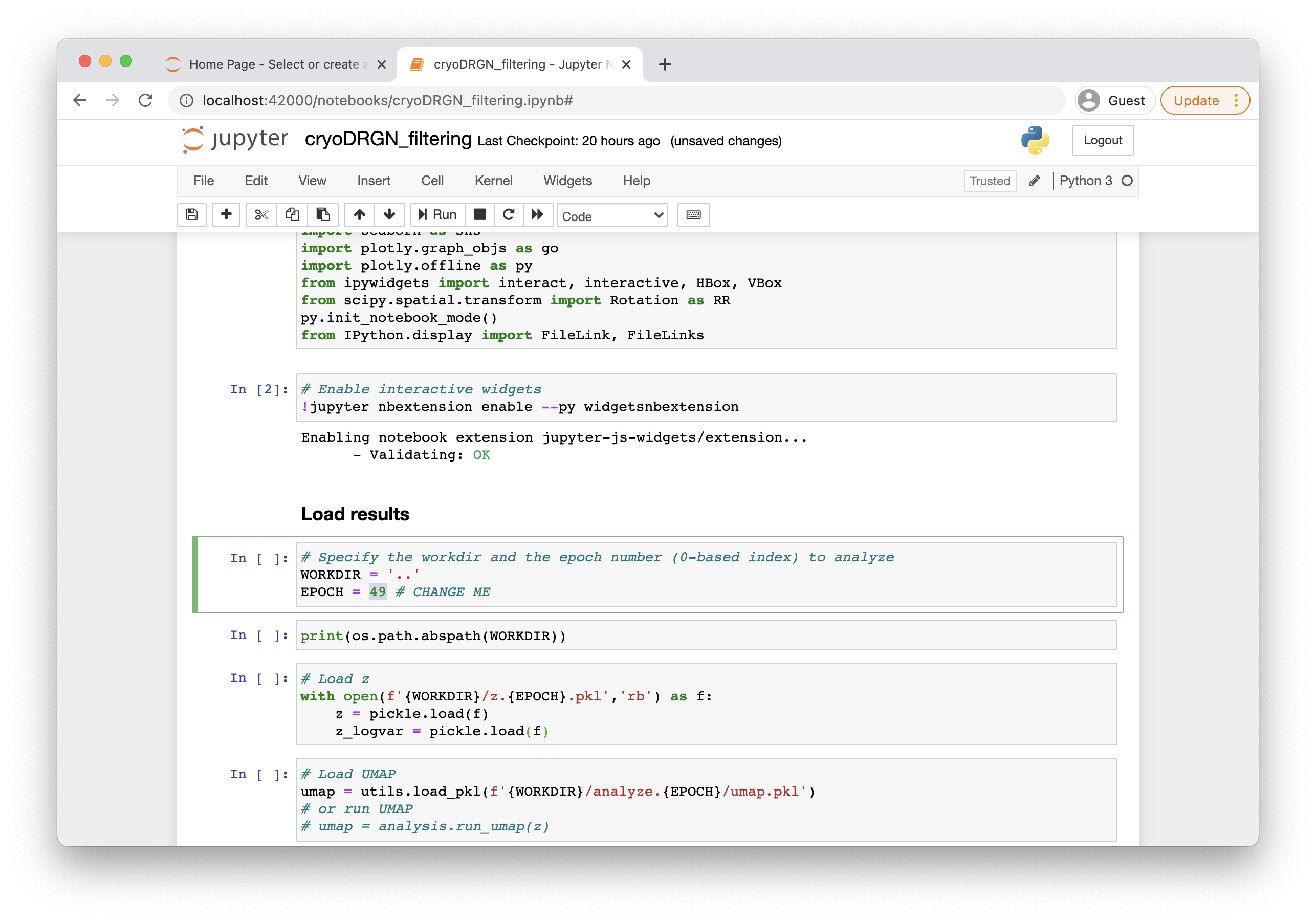The height and width of the screenshot is (922, 1316).
Task: Click into the WORKDIR assignment line
Action: tap(360, 575)
